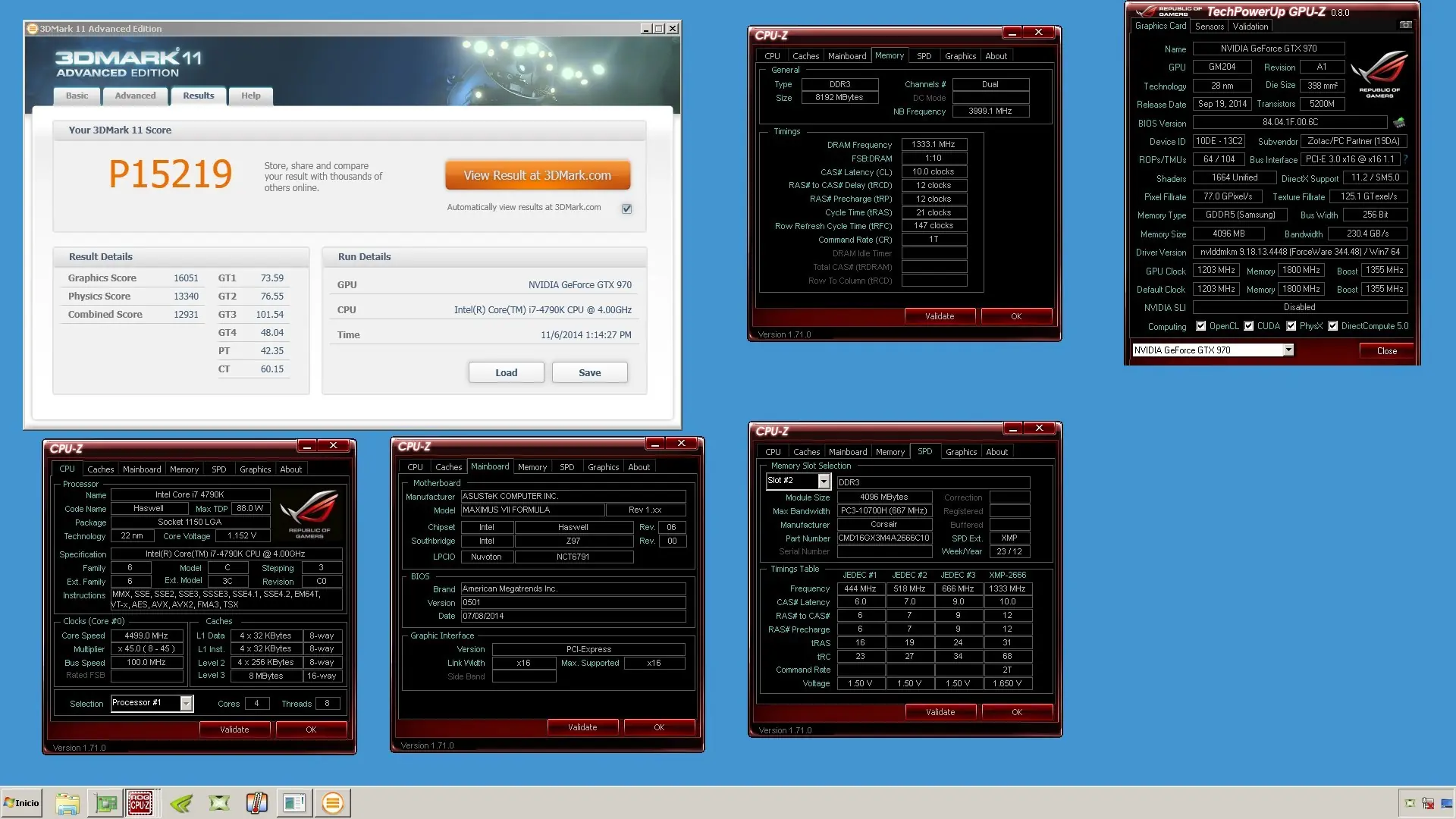Click the Save button in Run Details
This screenshot has height=819, width=1456.
click(x=589, y=372)
